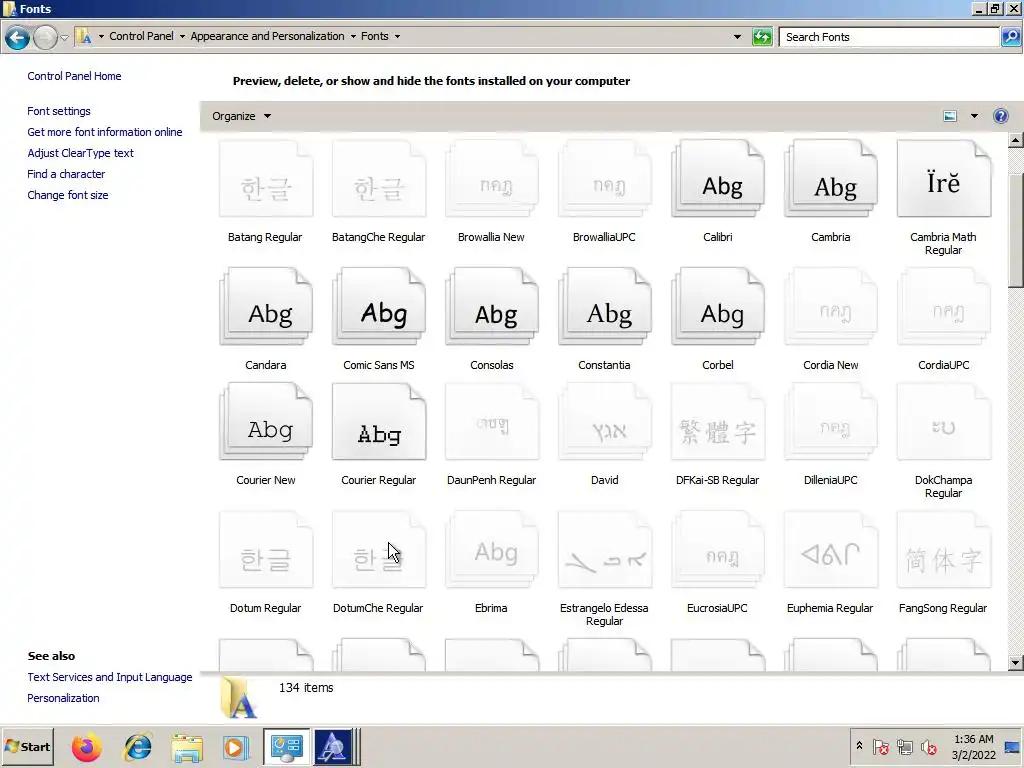Select the DilleniaUPC font icon

(831, 422)
